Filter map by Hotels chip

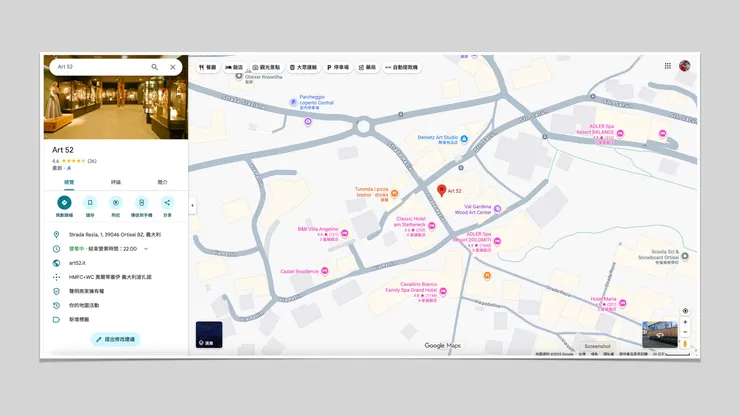[234, 68]
